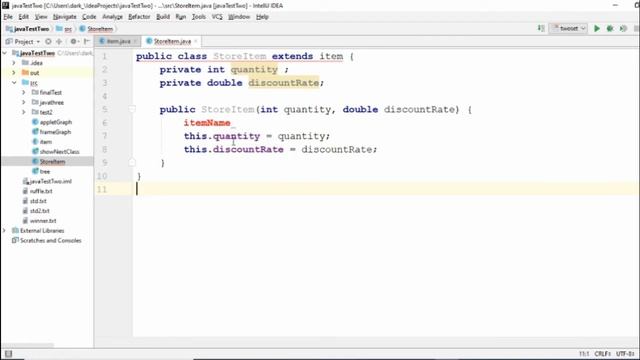The image size is (640, 360).
Task: Hide the Project tool window
Action: [x=87, y=42]
